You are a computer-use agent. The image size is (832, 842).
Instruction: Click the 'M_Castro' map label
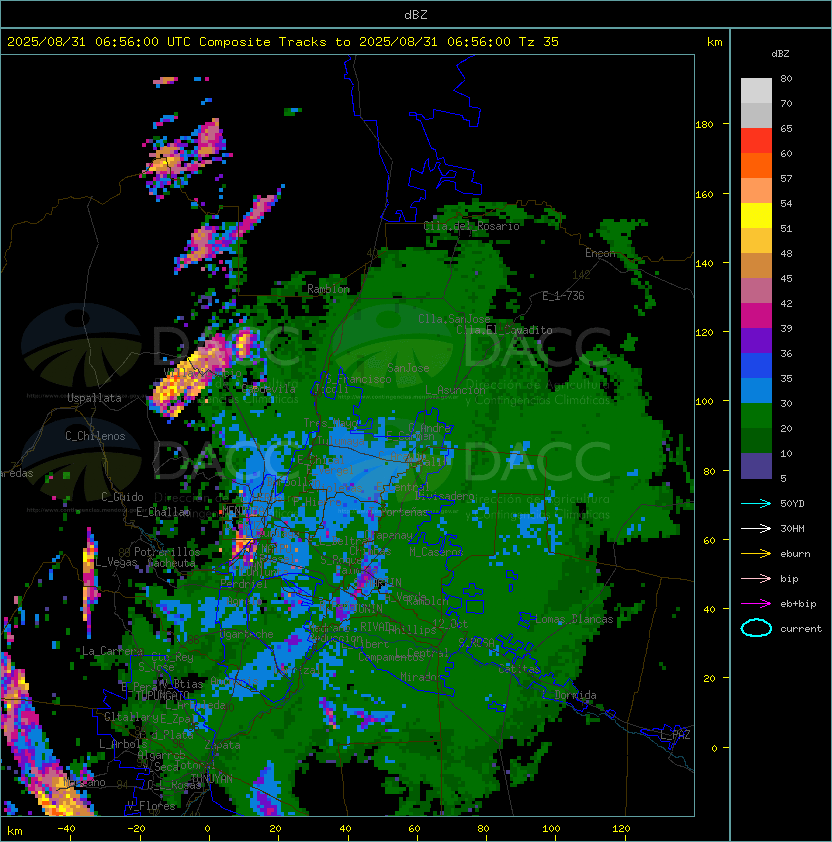click(x=436, y=551)
